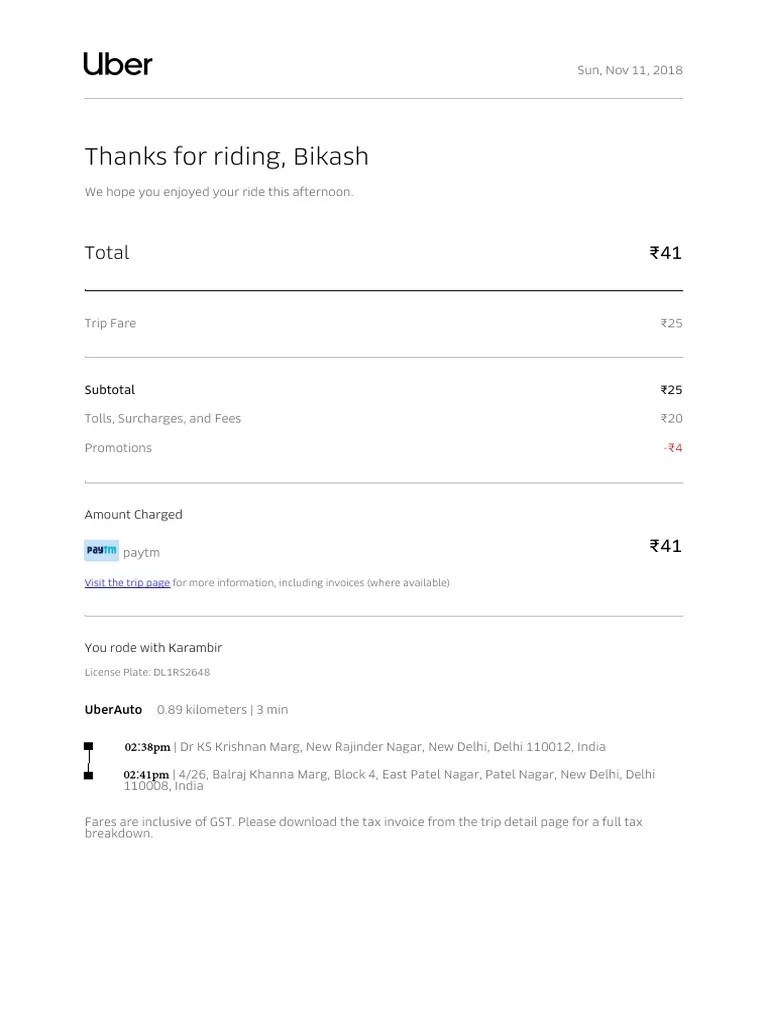Click the Subtotal ₹25 amount
768x1024 pixels.
tap(671, 390)
